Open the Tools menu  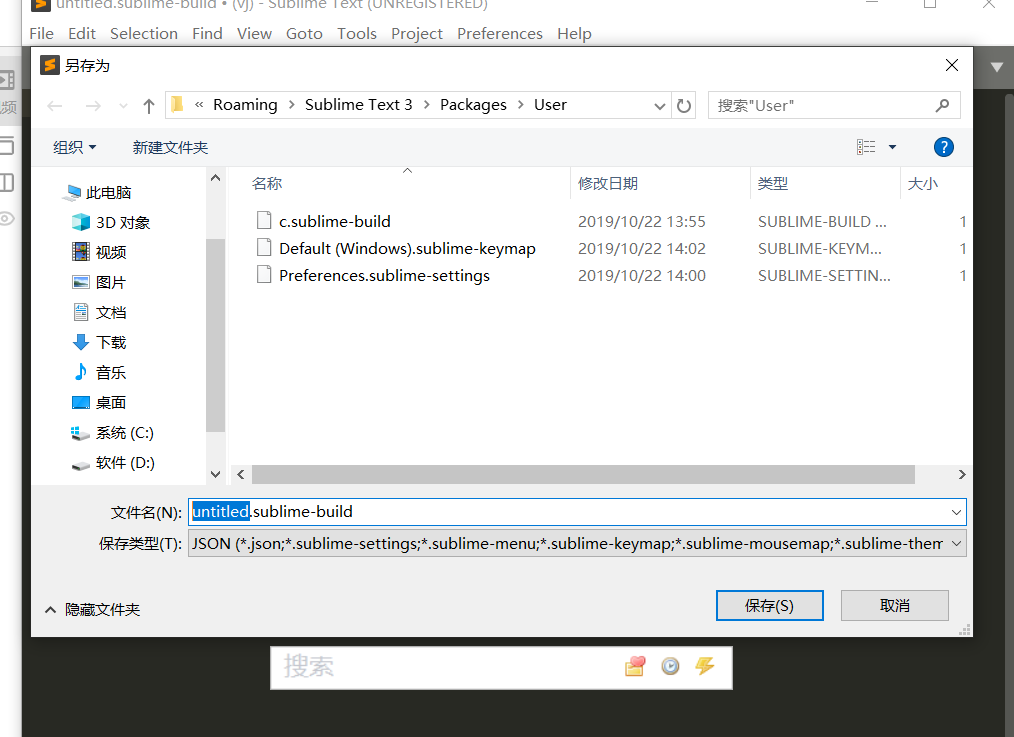pyautogui.click(x=357, y=34)
